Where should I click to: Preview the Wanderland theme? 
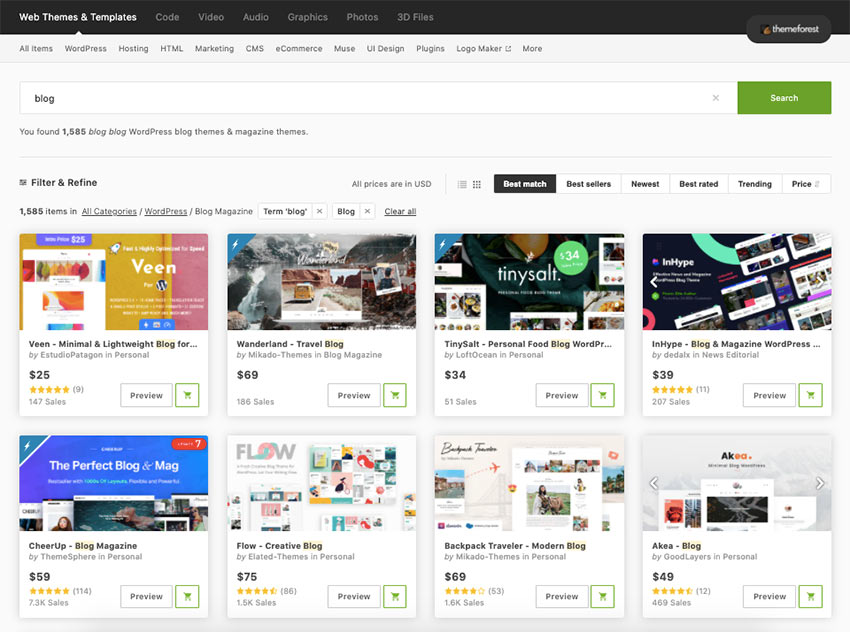pos(354,395)
